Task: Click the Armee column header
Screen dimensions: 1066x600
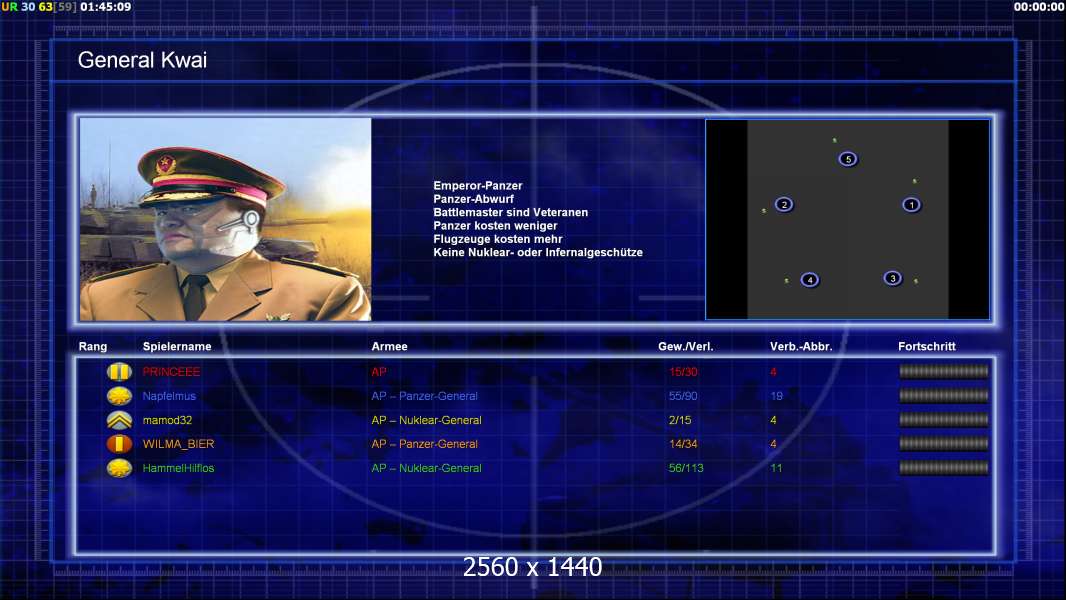Action: point(390,347)
